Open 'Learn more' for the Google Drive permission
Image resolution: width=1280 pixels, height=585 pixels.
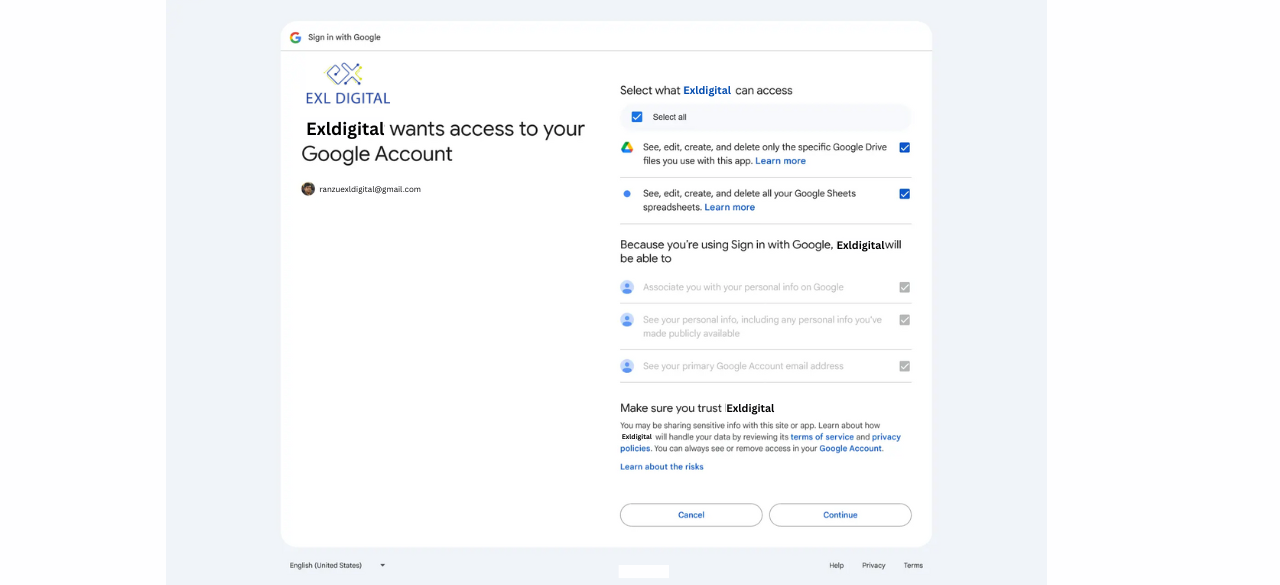pyautogui.click(x=780, y=161)
